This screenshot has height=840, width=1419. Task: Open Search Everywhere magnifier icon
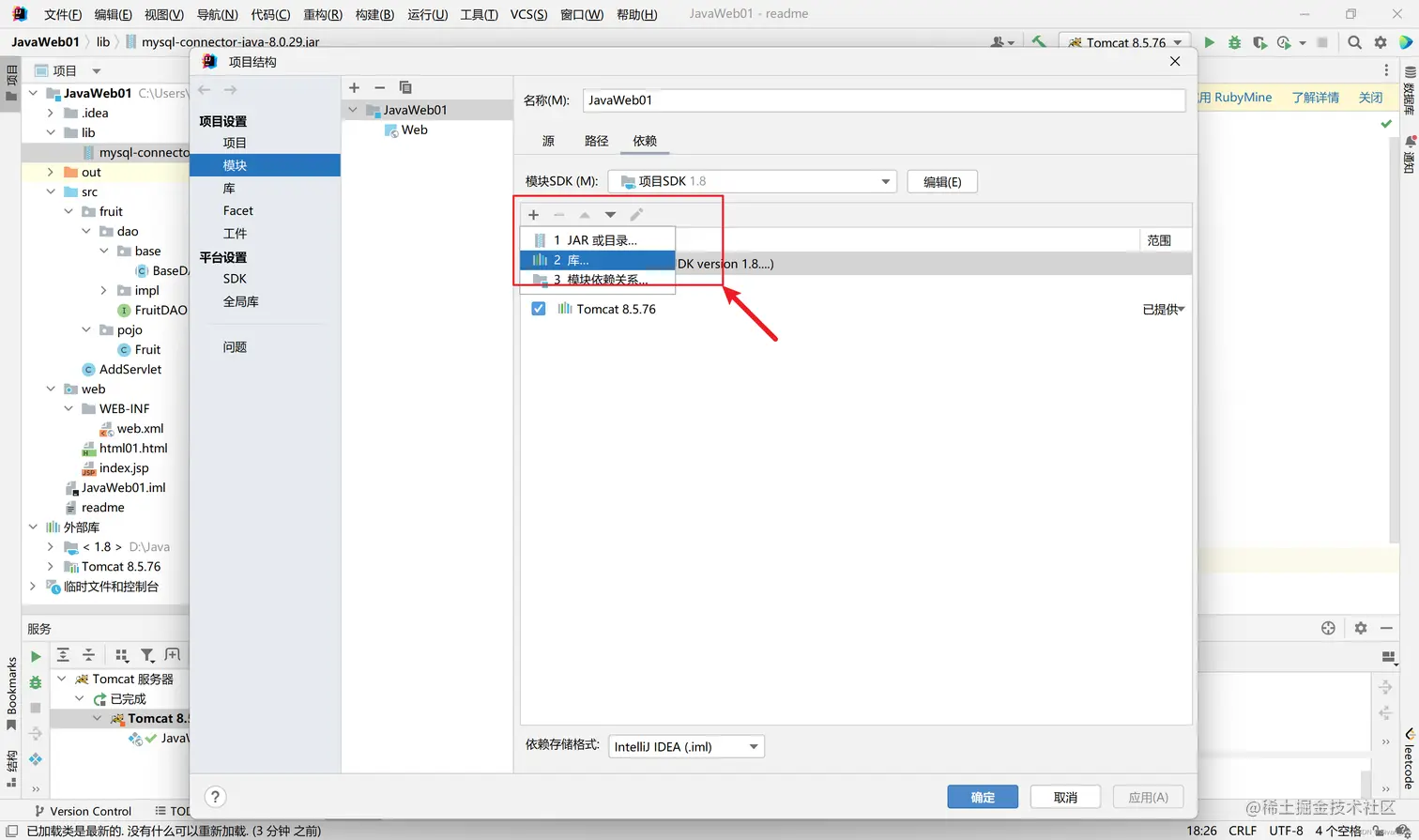pos(1354,42)
